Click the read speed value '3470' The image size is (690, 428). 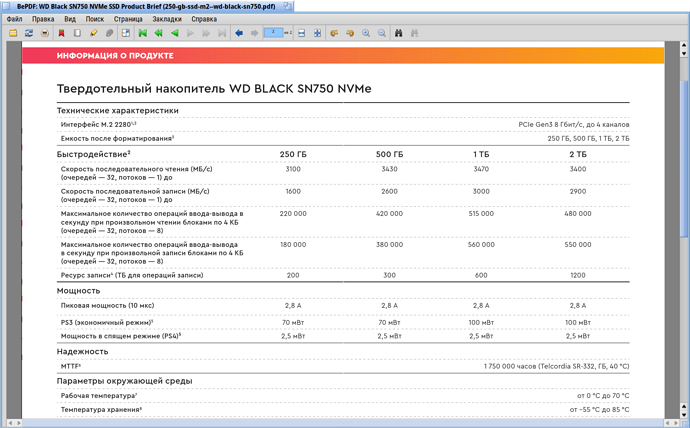[481, 169]
